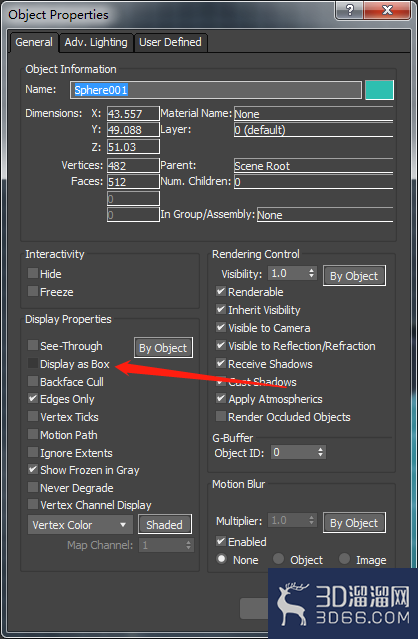Enable Render Occluded Objects

[221, 416]
